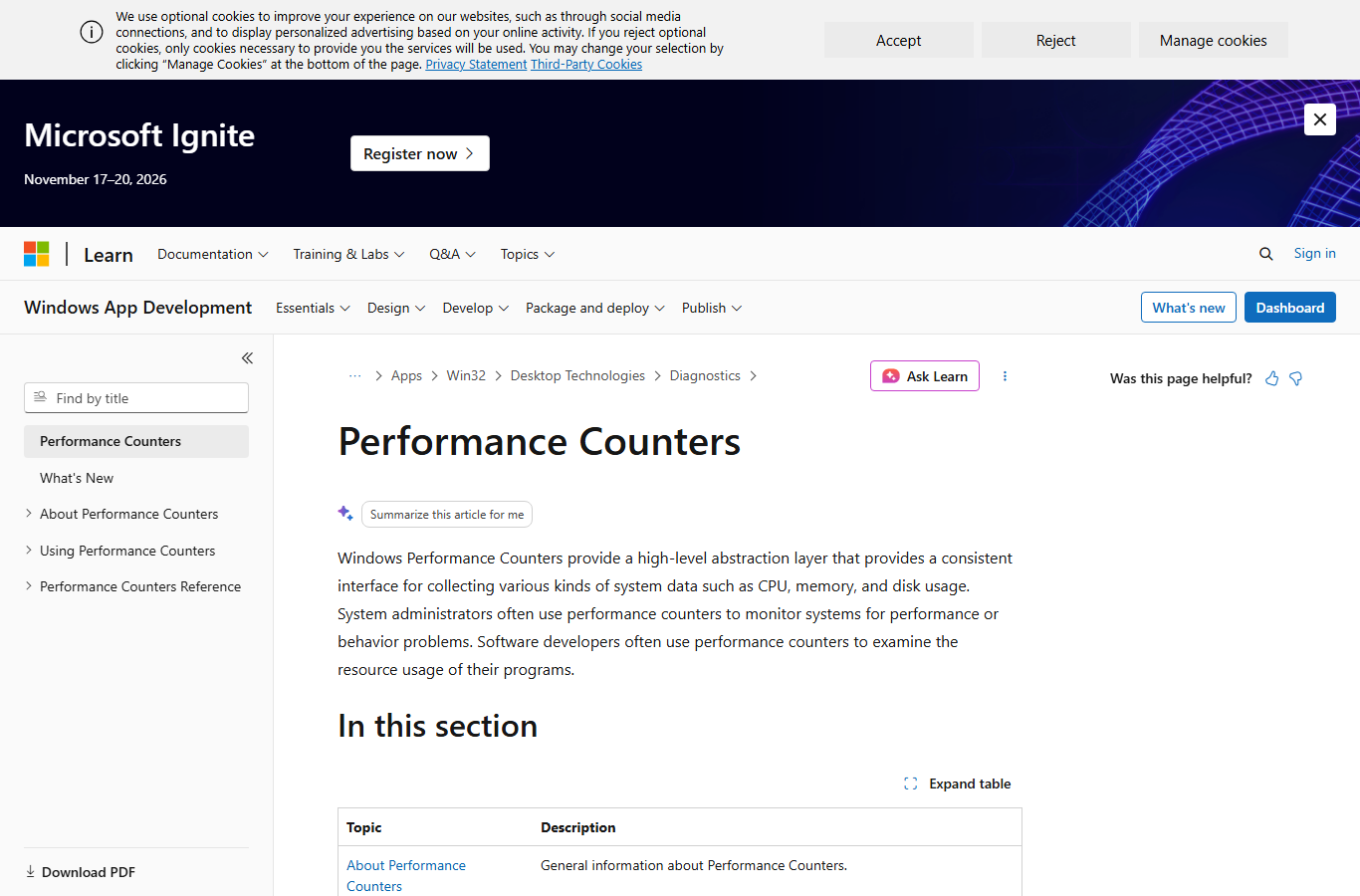
Task: Go to the Desktop Technologies breadcrumb
Action: pos(577,375)
